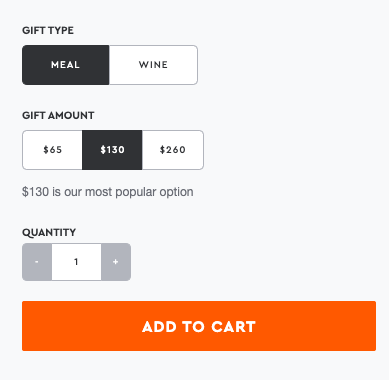Toggle the white WINE segment button
This screenshot has width=389, height=380.
tap(153, 65)
